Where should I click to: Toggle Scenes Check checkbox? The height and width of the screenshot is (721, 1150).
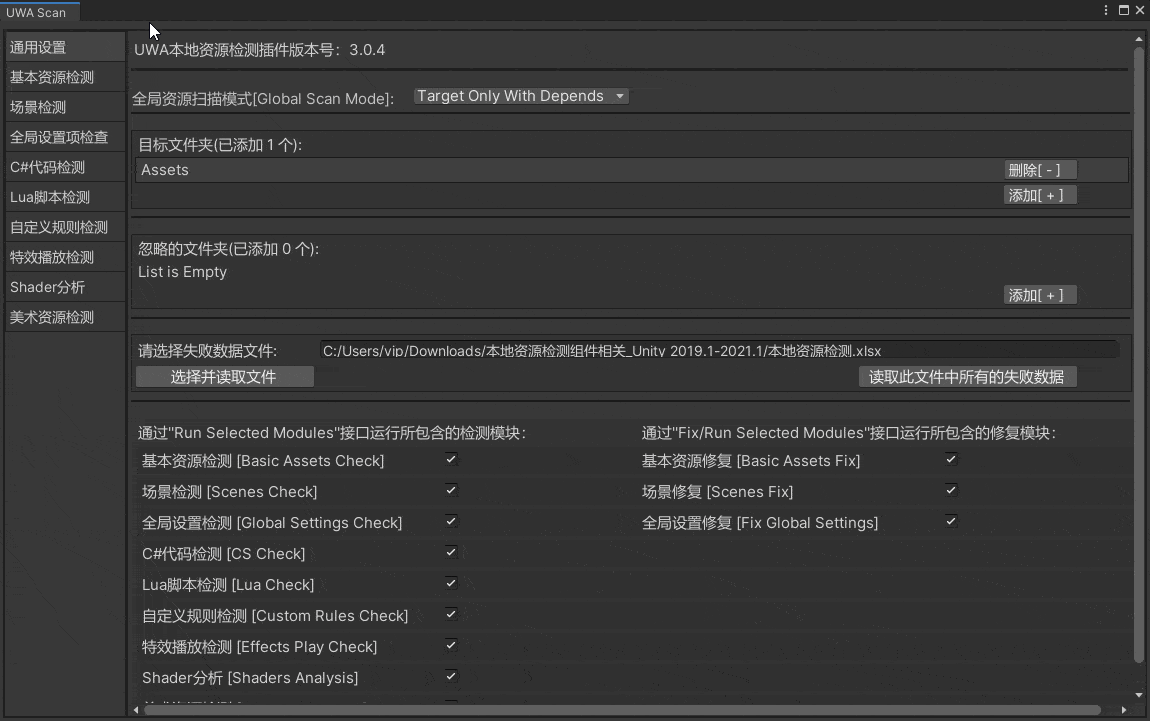(x=451, y=491)
